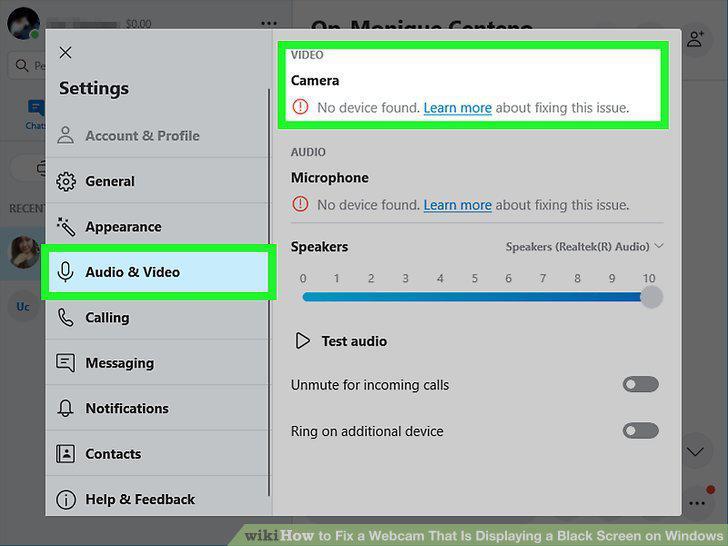Click the Test audio label
Screen dimensions: 728x546
(x=354, y=341)
